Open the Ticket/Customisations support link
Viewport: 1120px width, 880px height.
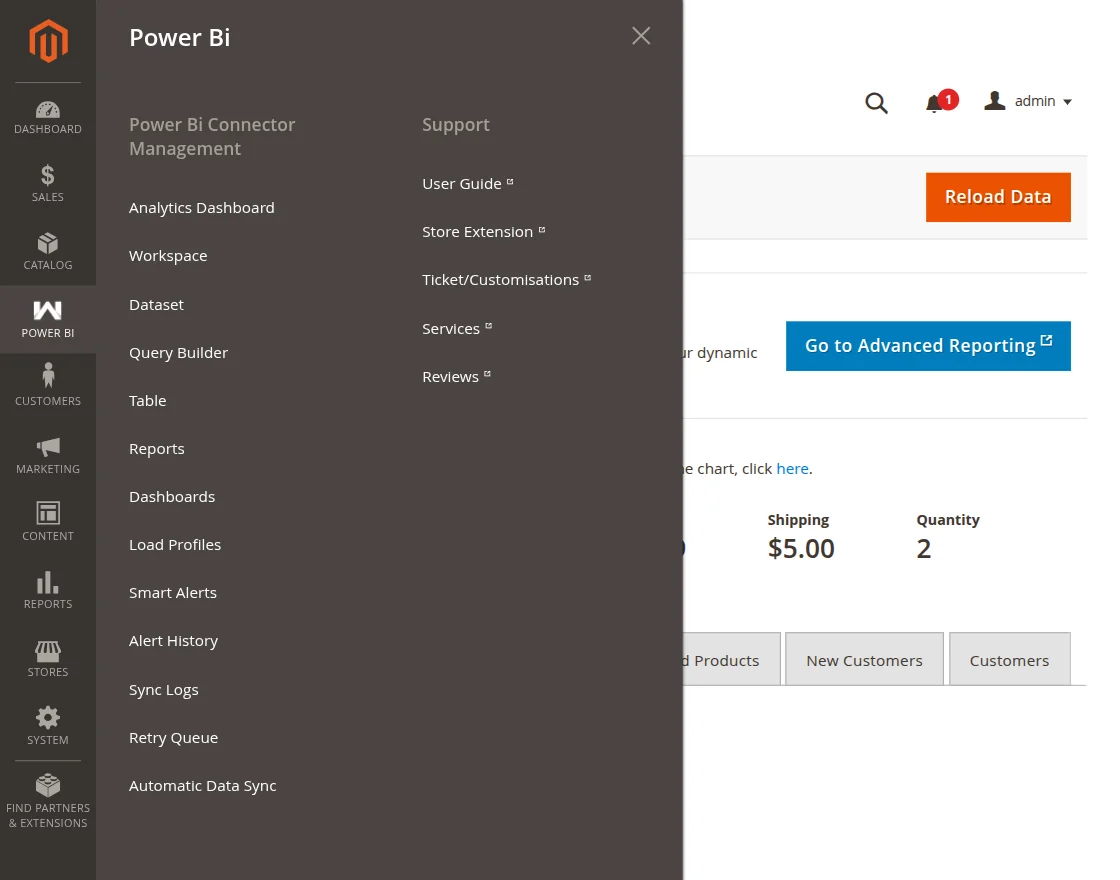tap(506, 279)
